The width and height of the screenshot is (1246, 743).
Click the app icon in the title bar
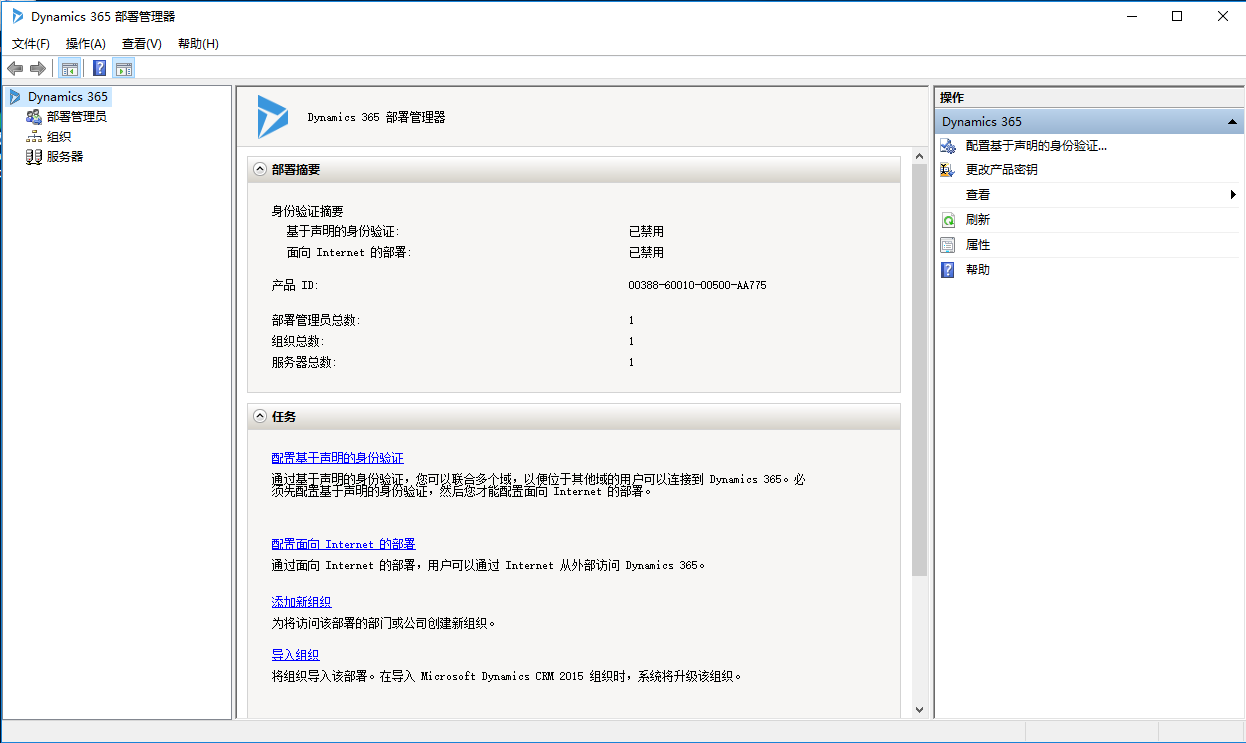point(18,16)
